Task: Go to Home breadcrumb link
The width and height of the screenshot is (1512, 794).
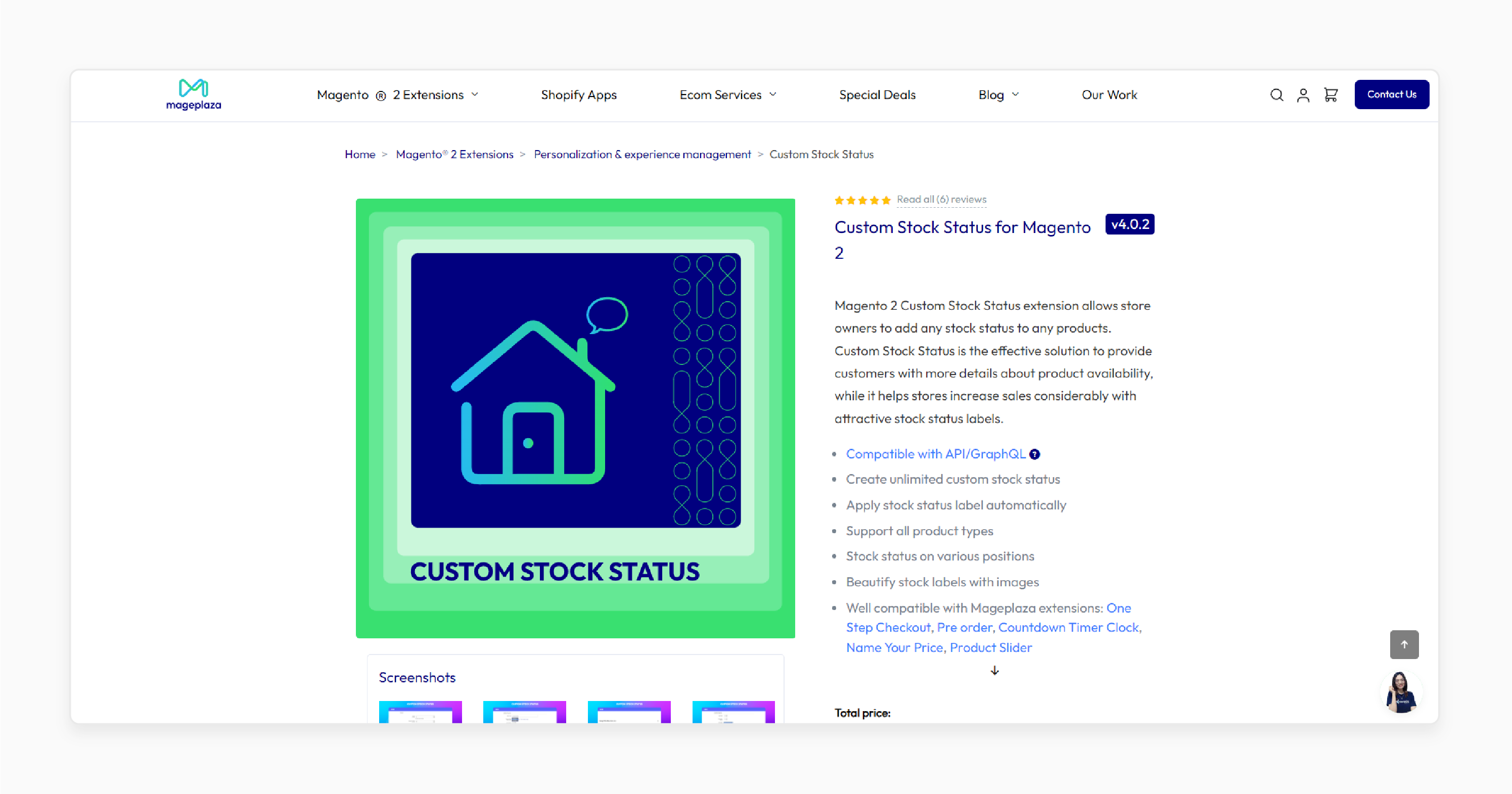Action: [x=360, y=154]
